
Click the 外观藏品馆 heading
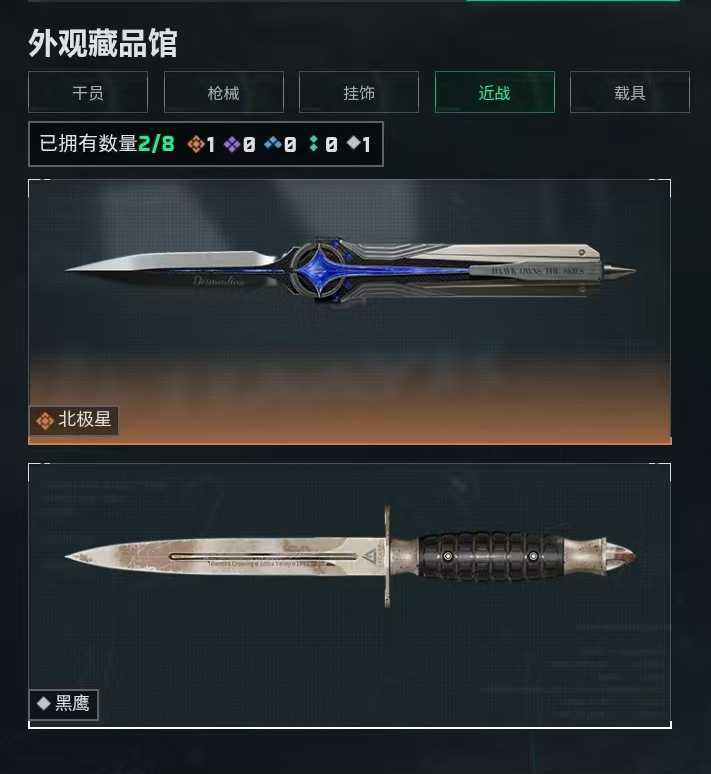(x=103, y=43)
